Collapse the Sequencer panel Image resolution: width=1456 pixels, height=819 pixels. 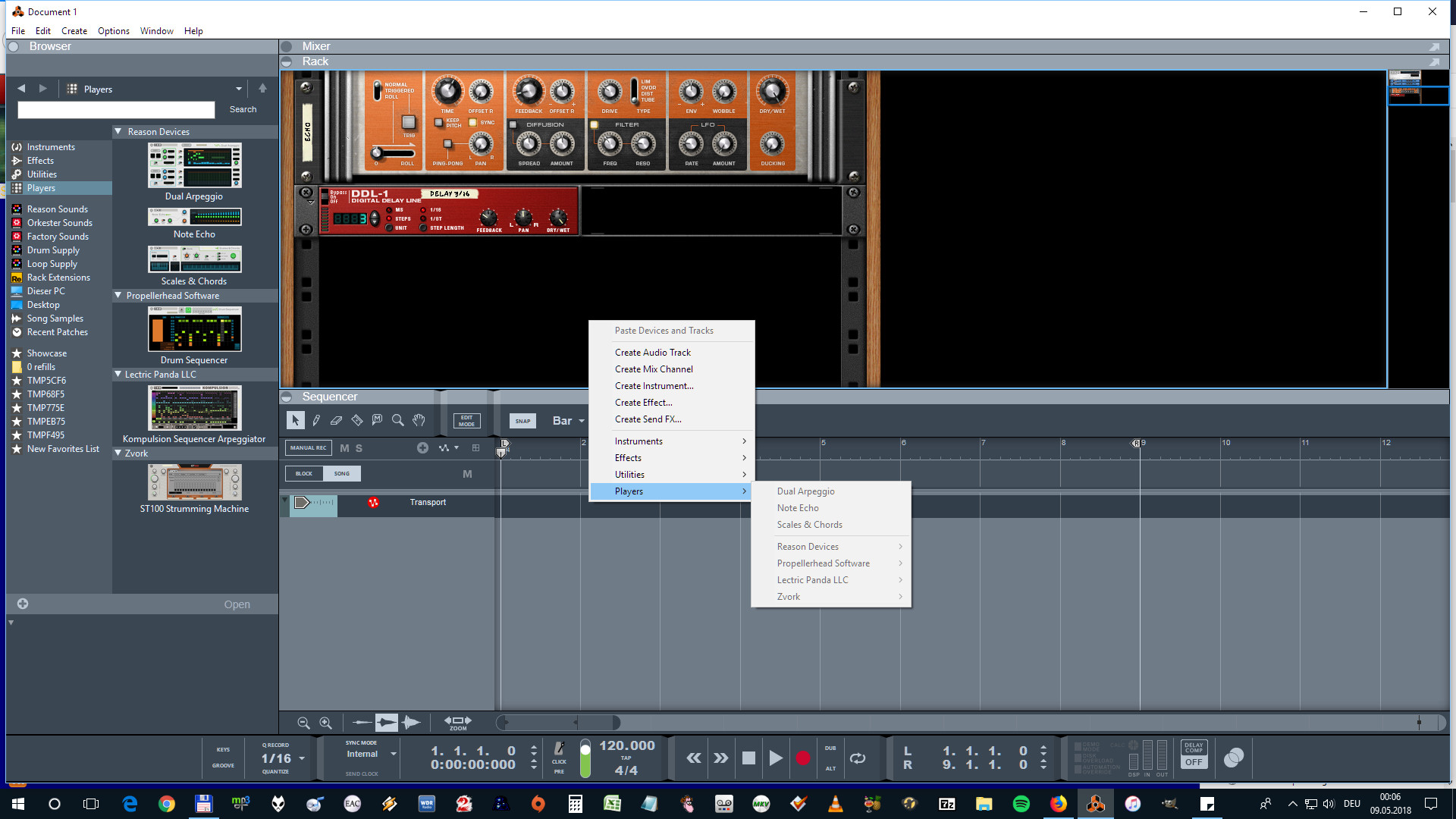[287, 397]
